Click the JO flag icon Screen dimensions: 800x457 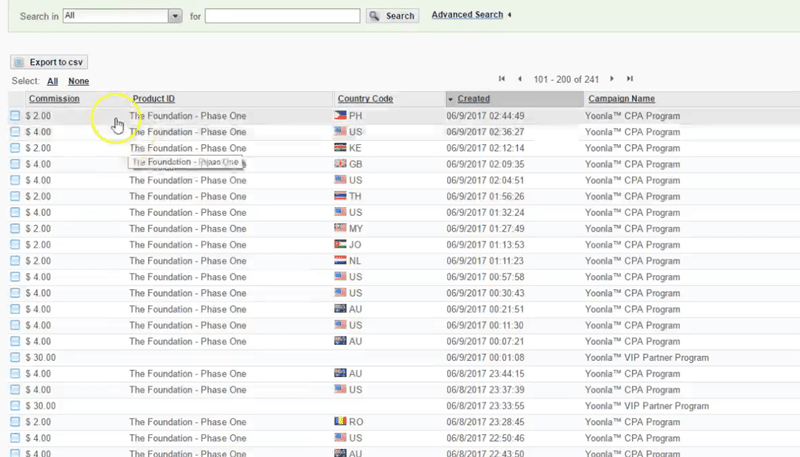[340, 244]
